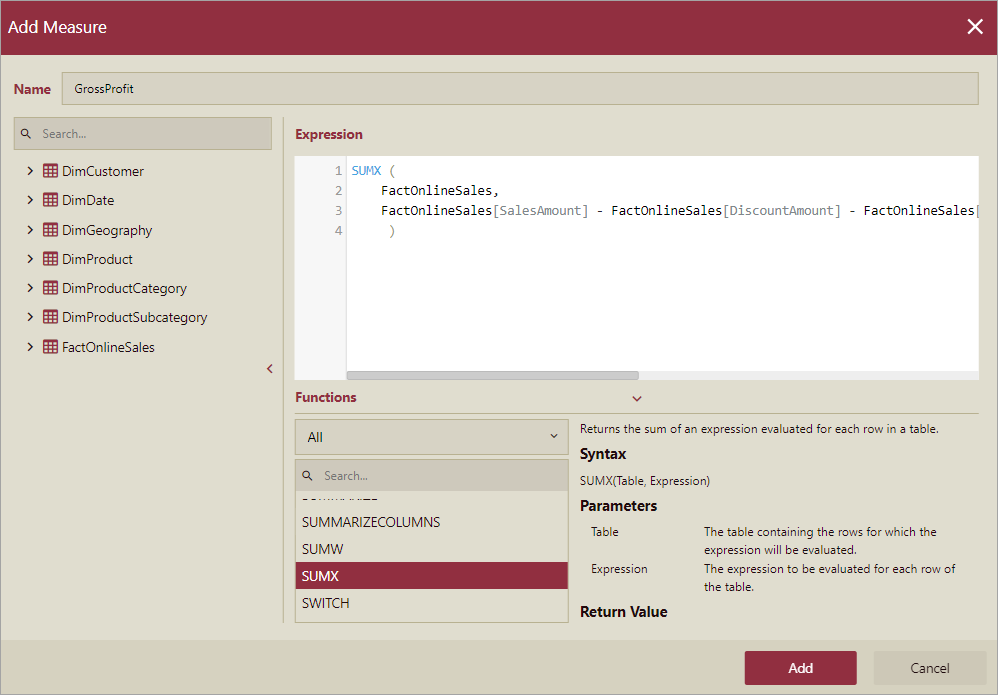The width and height of the screenshot is (998, 695).
Task: Click the DimCustomer table icon
Action: click(x=50, y=171)
